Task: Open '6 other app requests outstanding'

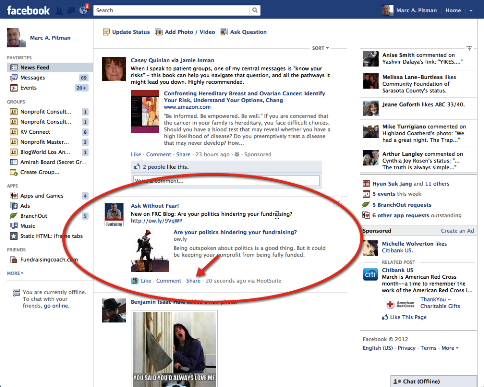Action: point(417,215)
